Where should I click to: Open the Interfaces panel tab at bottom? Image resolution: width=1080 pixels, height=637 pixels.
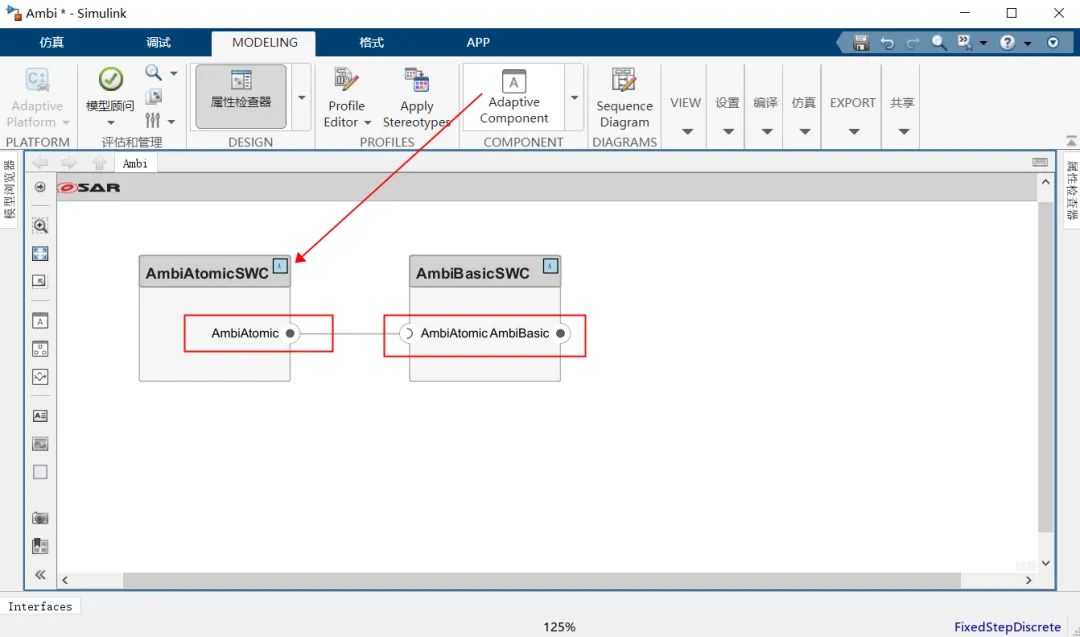click(40, 606)
